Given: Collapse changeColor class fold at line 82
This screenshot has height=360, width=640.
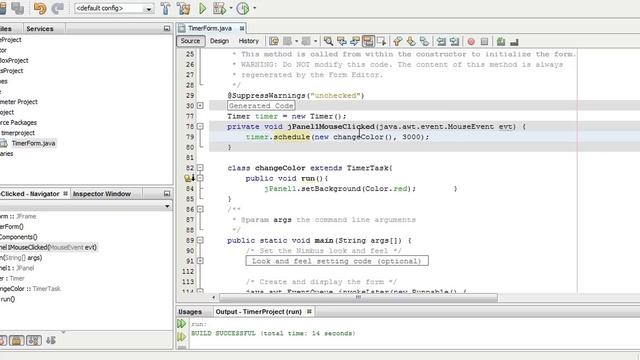Looking at the screenshot, I should (200, 168).
